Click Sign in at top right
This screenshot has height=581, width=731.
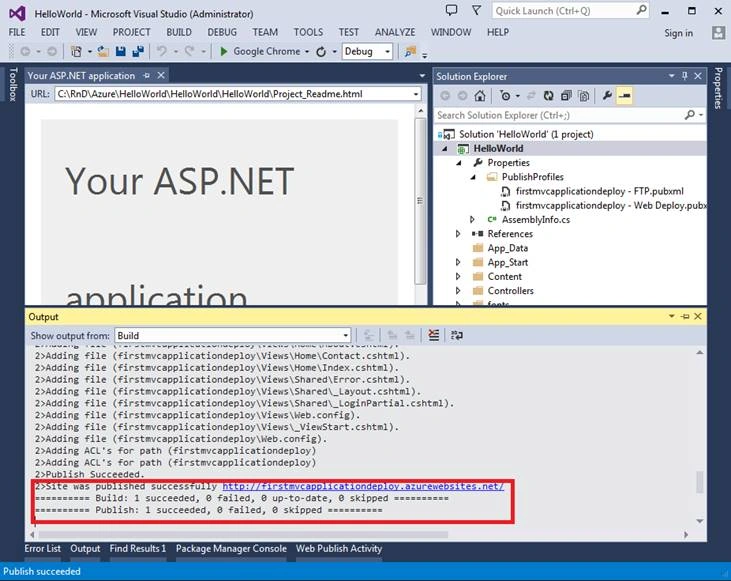[x=678, y=33]
